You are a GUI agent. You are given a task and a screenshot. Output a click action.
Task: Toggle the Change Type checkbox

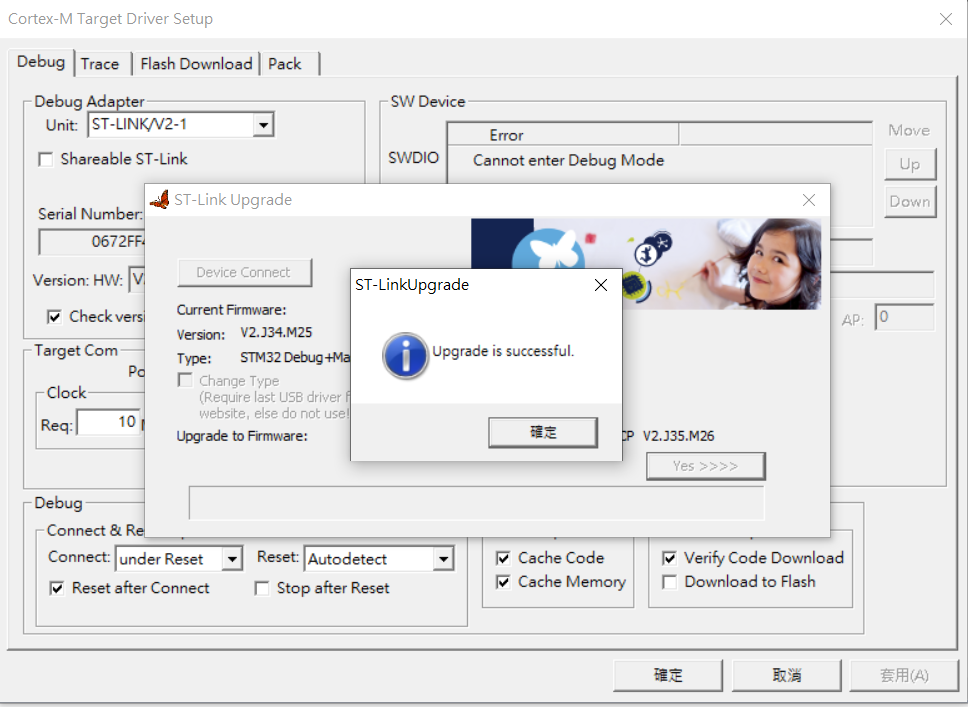click(185, 380)
